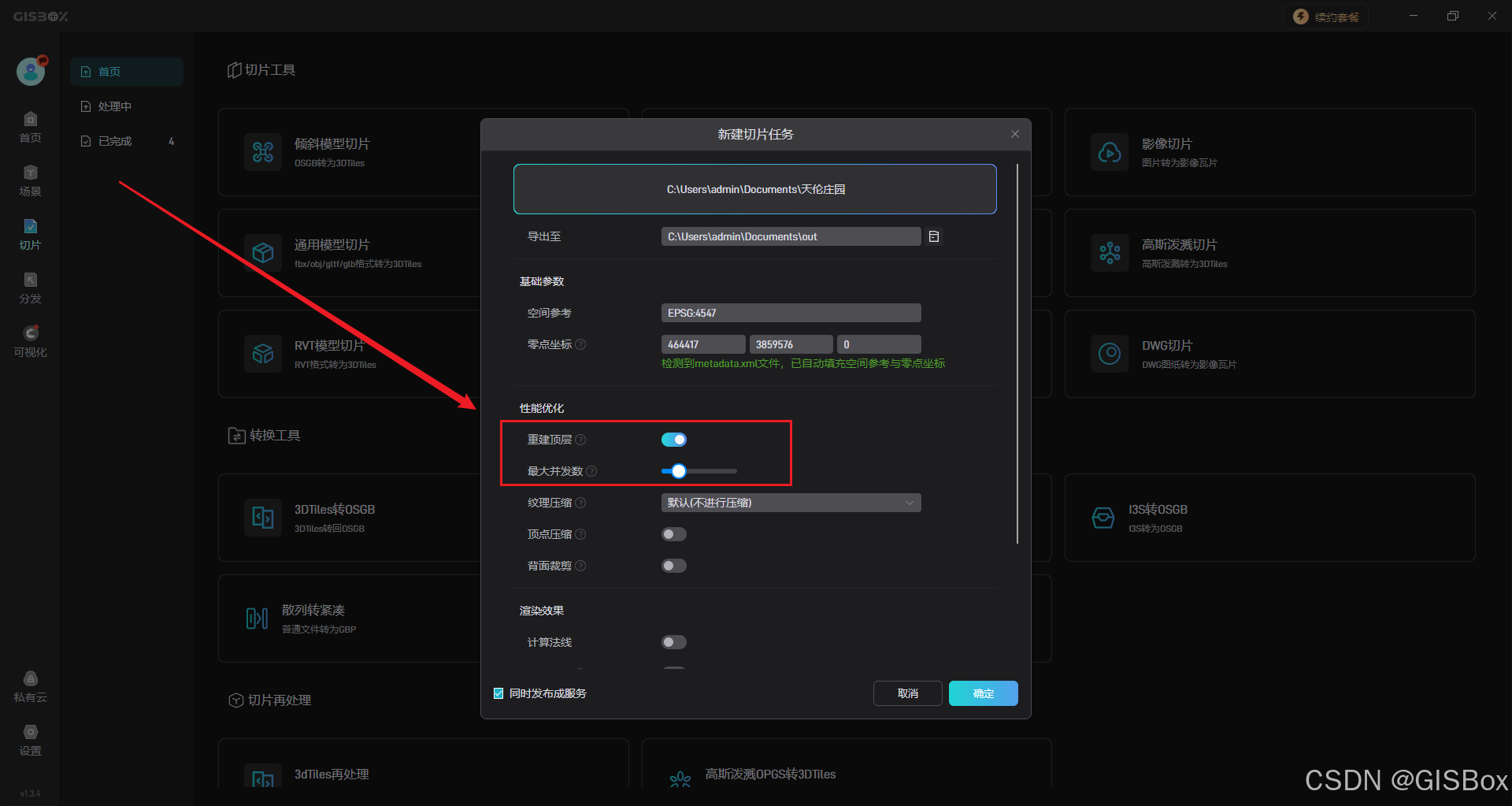Viewport: 1512px width, 806px height.
Task: Select 已完成 tab in navigation panel
Action: pos(127,141)
